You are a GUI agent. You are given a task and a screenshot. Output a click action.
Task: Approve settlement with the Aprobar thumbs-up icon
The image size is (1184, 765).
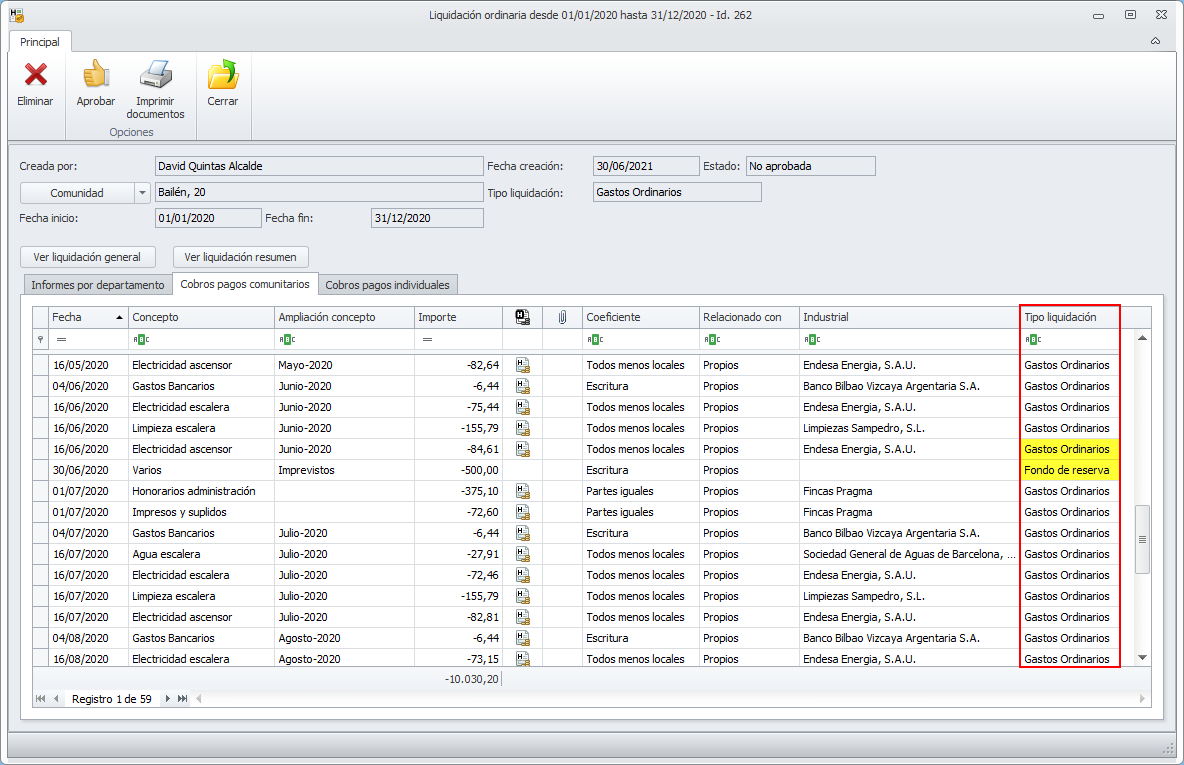click(x=96, y=75)
